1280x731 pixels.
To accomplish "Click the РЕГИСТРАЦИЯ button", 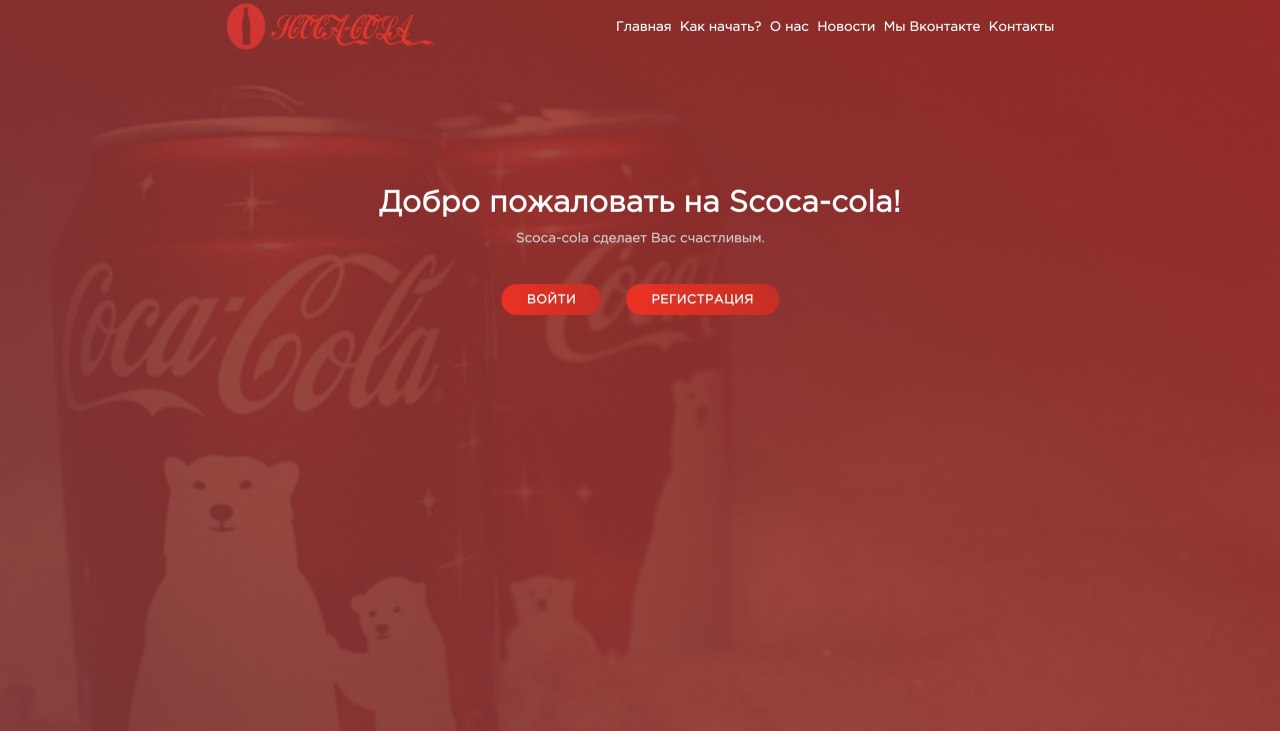I will tap(702, 299).
